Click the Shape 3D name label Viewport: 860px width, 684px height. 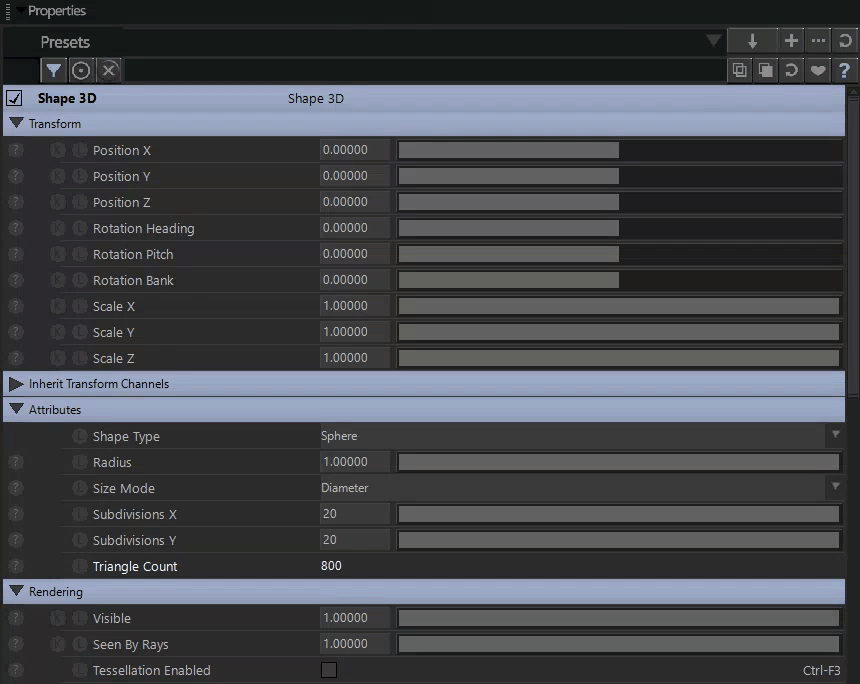point(67,98)
